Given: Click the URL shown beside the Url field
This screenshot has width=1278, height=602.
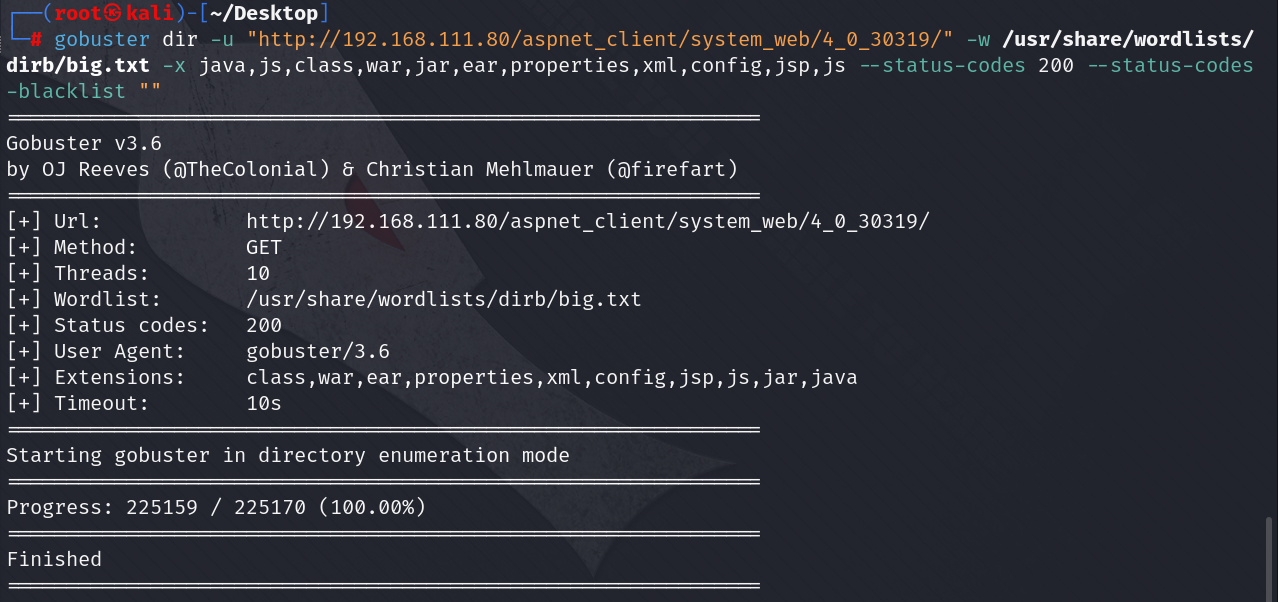Looking at the screenshot, I should (x=588, y=221).
